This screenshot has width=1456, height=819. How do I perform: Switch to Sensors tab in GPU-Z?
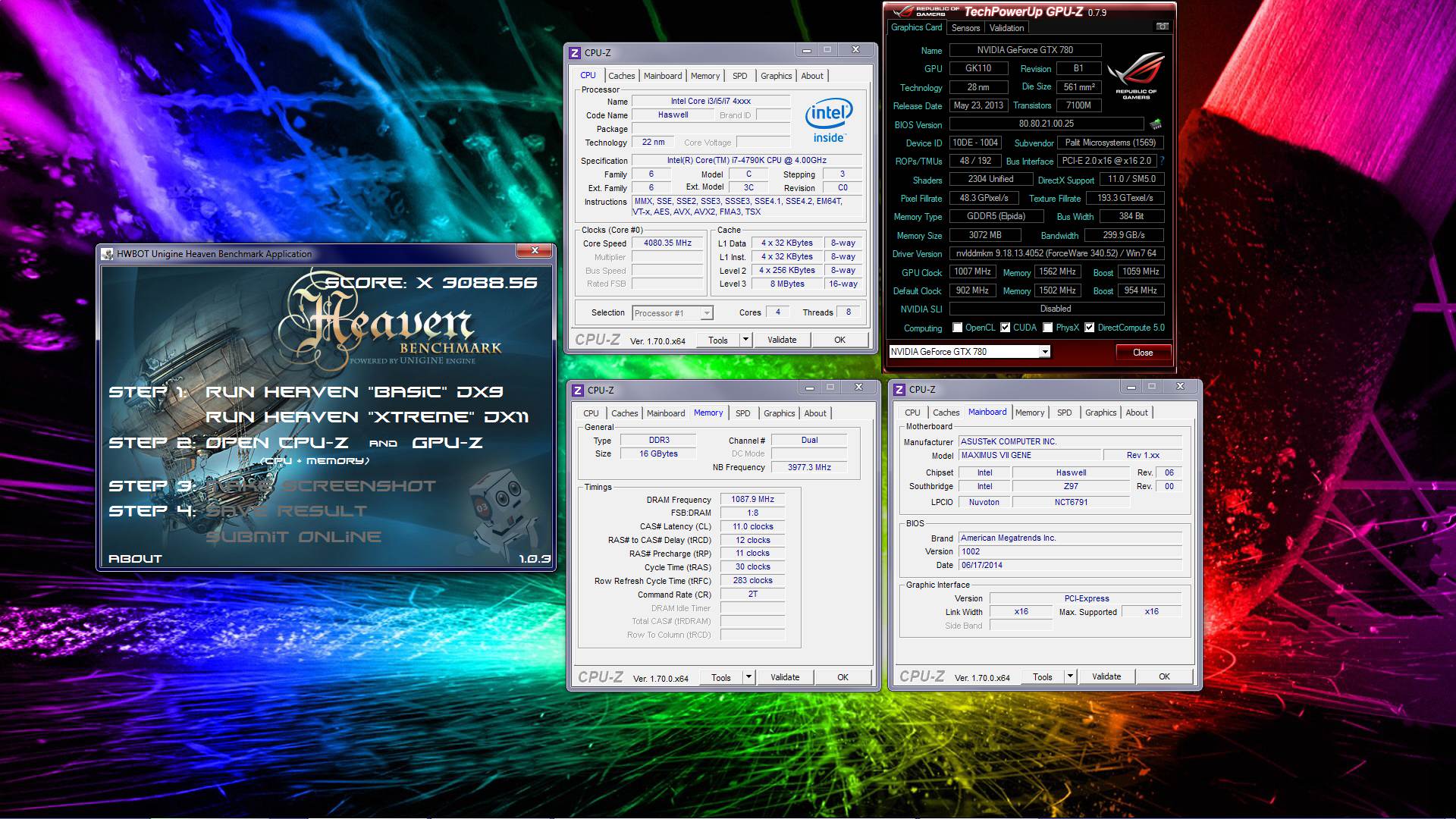pyautogui.click(x=965, y=28)
